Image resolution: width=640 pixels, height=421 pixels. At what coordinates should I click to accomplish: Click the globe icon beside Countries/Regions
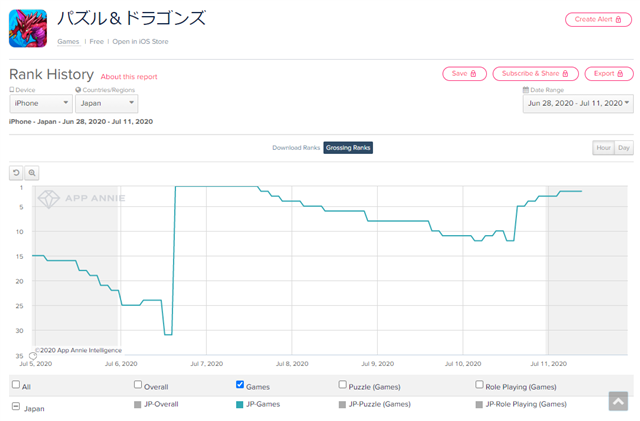[x=78, y=90]
